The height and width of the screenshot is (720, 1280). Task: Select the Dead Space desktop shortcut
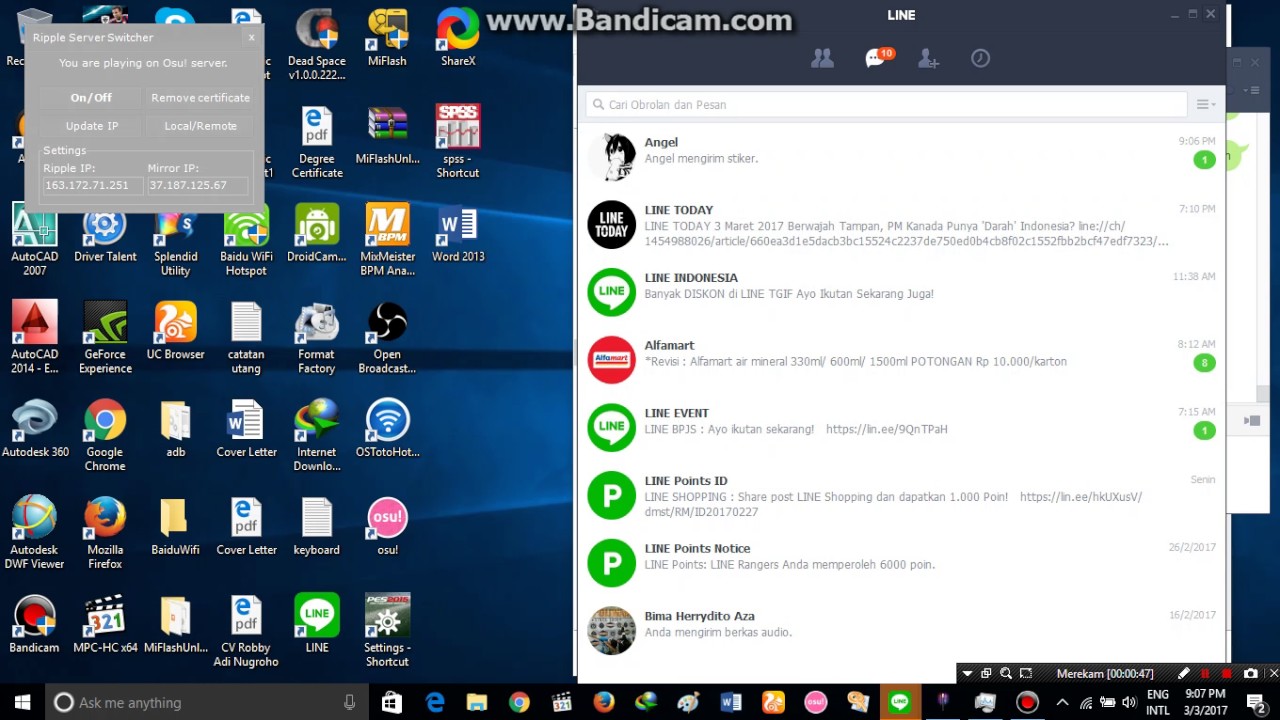tap(316, 45)
